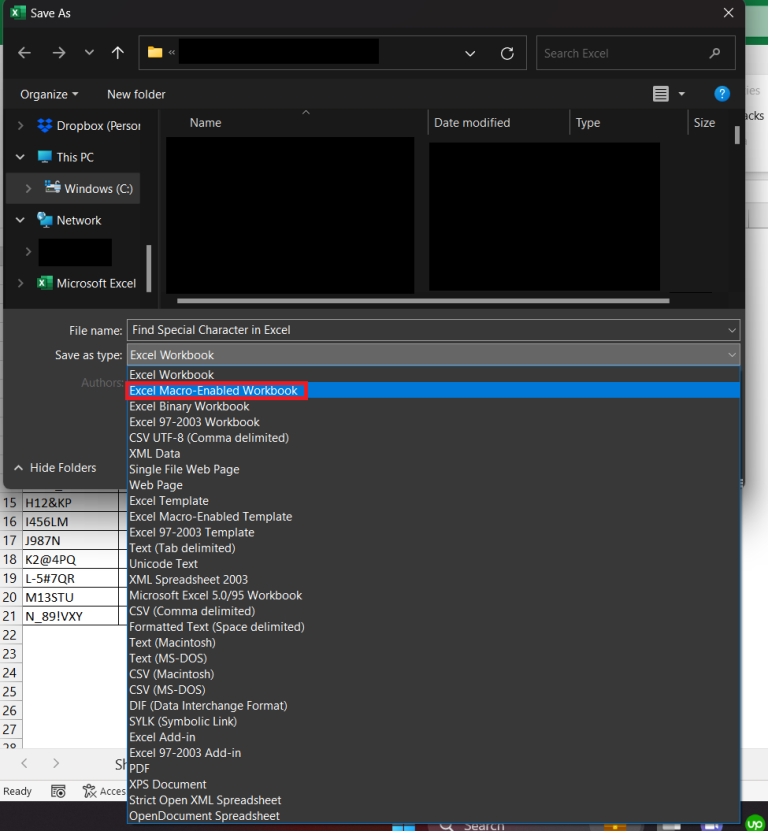
Task: Open recent locations dropdown arrow
Action: click(90, 53)
